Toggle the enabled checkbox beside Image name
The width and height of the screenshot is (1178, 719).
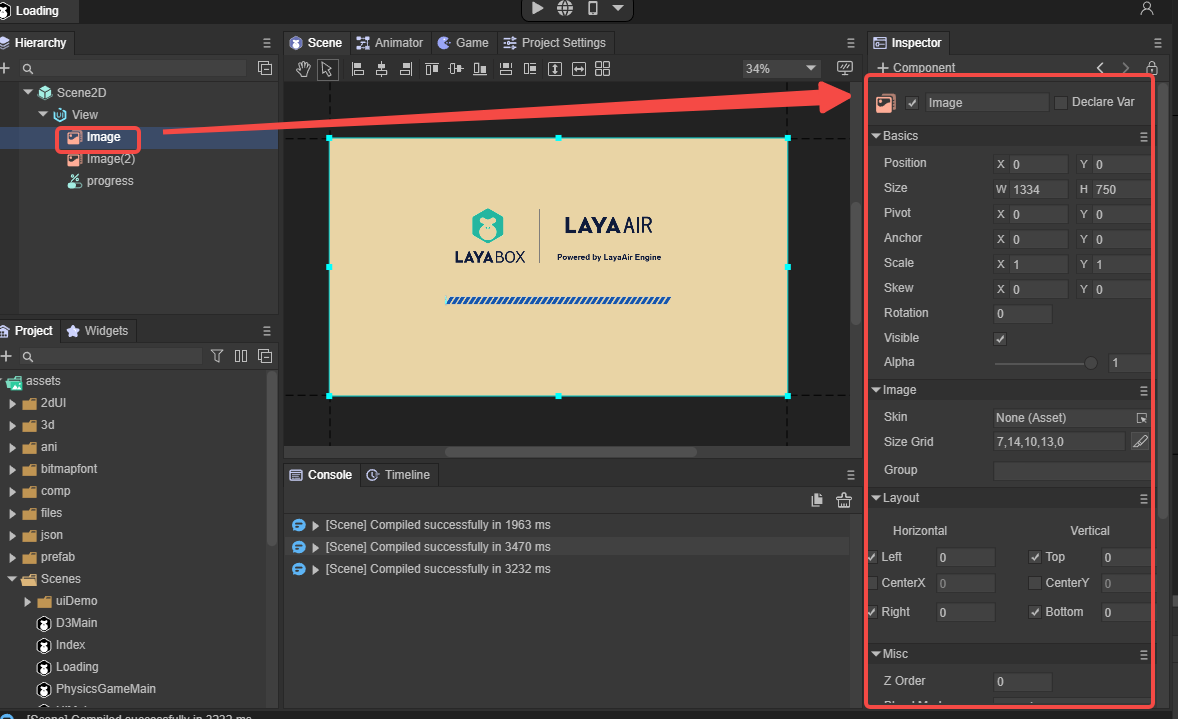pos(912,103)
